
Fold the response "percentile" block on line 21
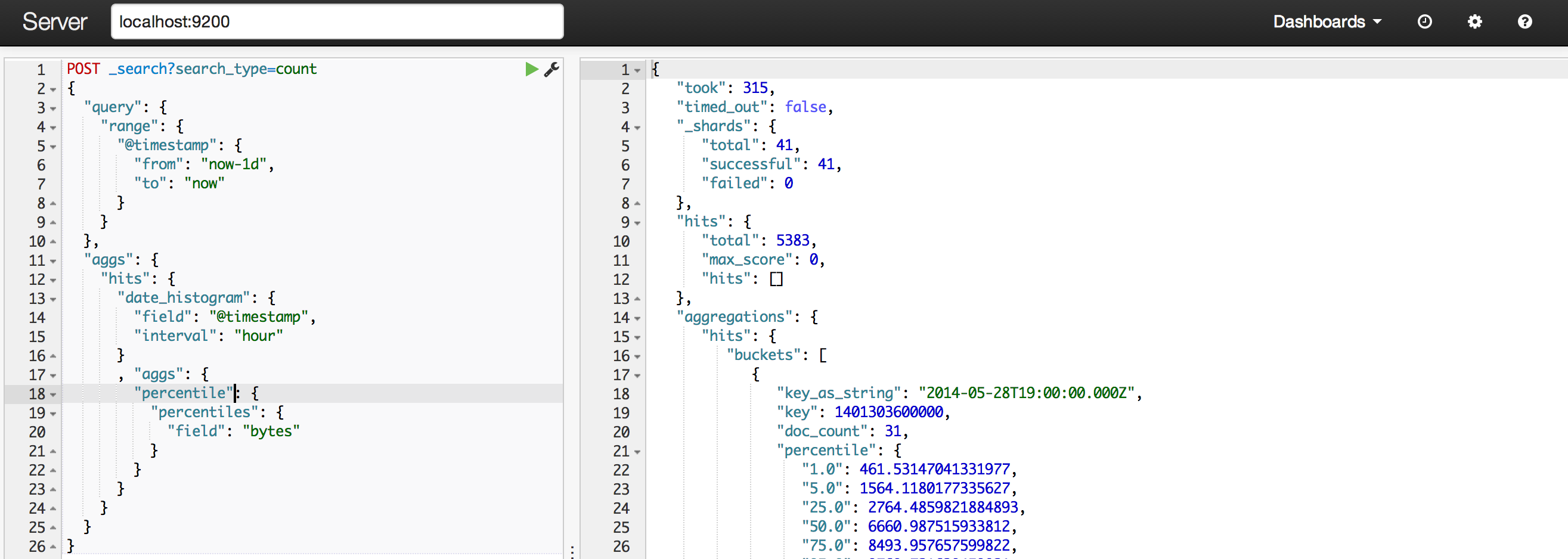pos(637,452)
